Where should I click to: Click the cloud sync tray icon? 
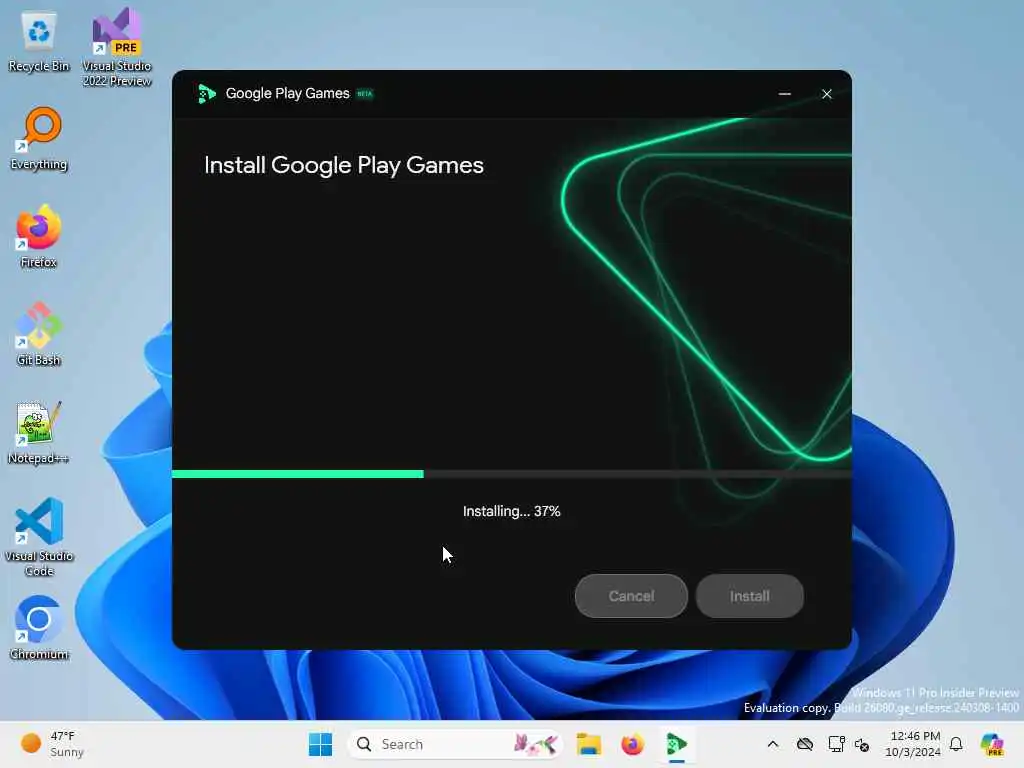805,744
